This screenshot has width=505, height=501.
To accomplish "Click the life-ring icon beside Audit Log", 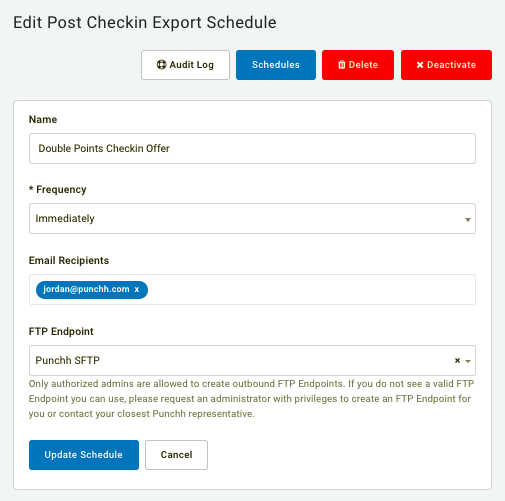I will coord(161,65).
